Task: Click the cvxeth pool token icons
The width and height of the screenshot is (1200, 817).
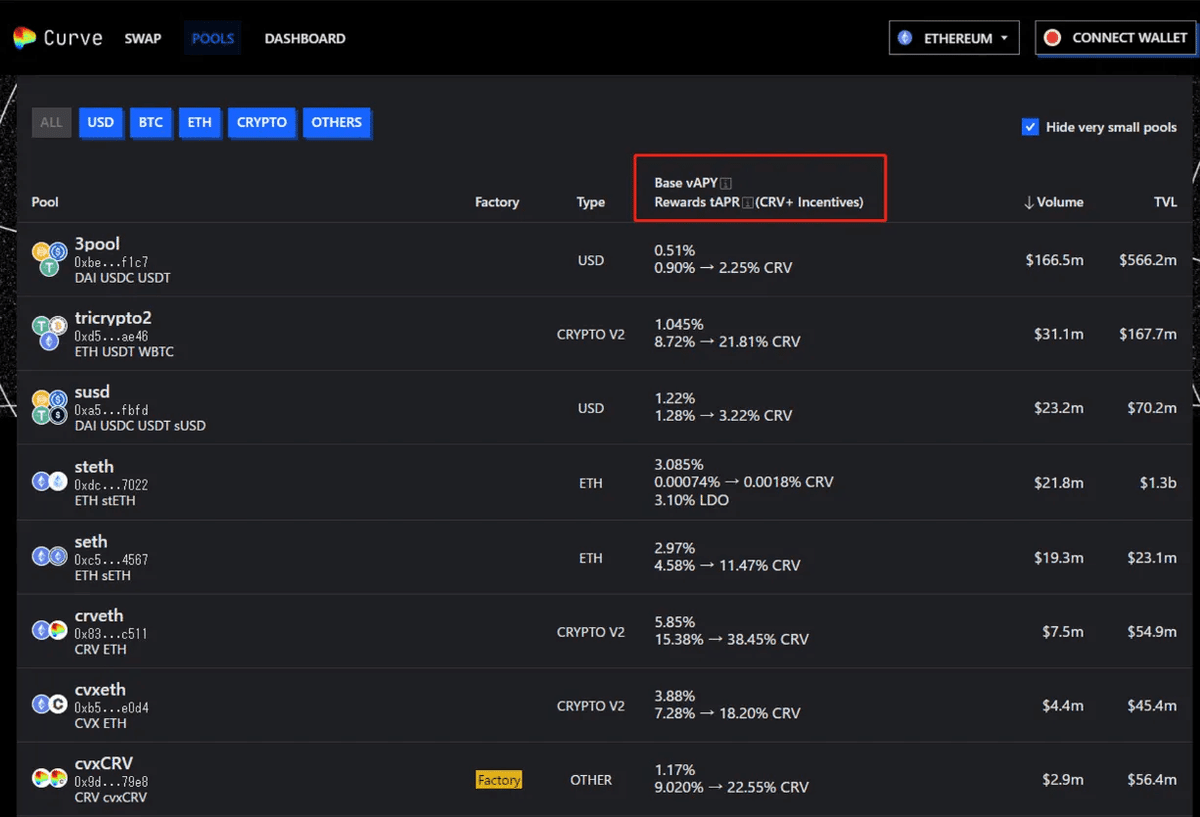Action: click(49, 705)
